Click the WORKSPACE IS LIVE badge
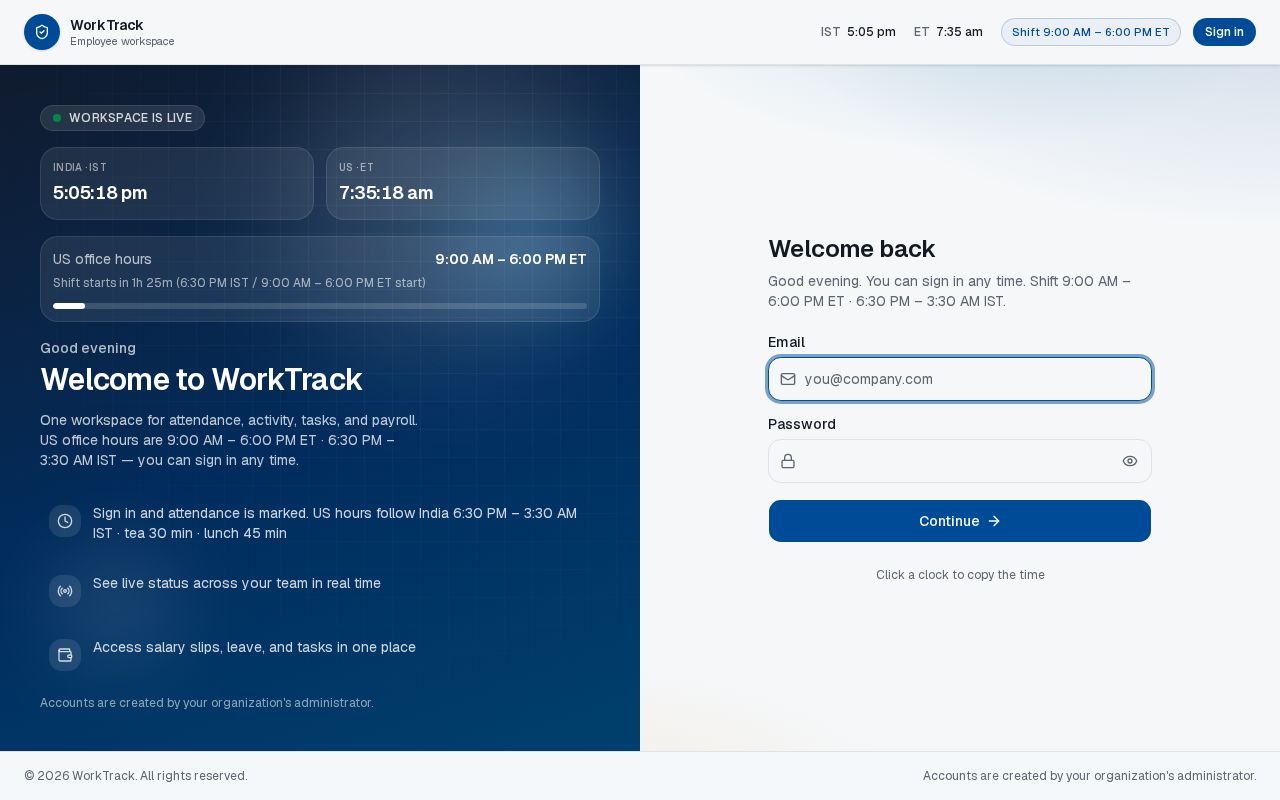 (122, 118)
